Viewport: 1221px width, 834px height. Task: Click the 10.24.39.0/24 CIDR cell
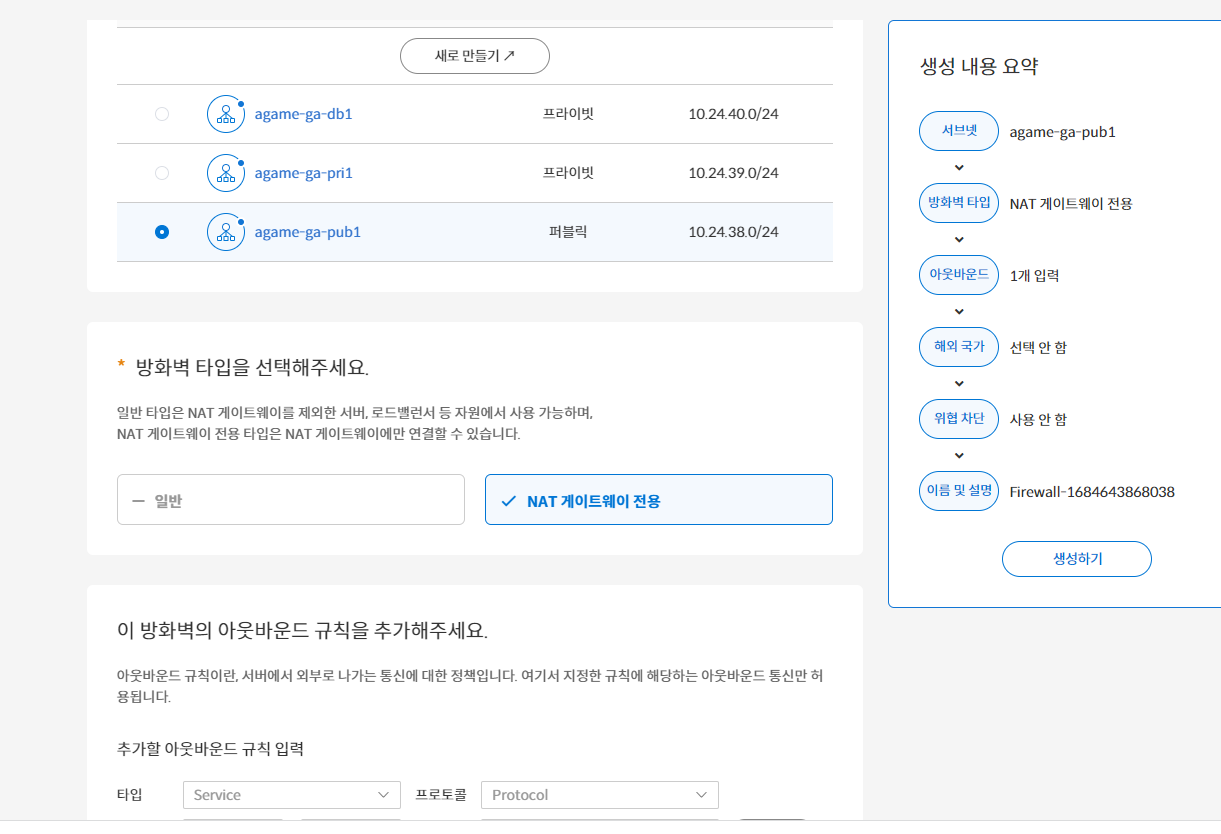pyautogui.click(x=733, y=173)
